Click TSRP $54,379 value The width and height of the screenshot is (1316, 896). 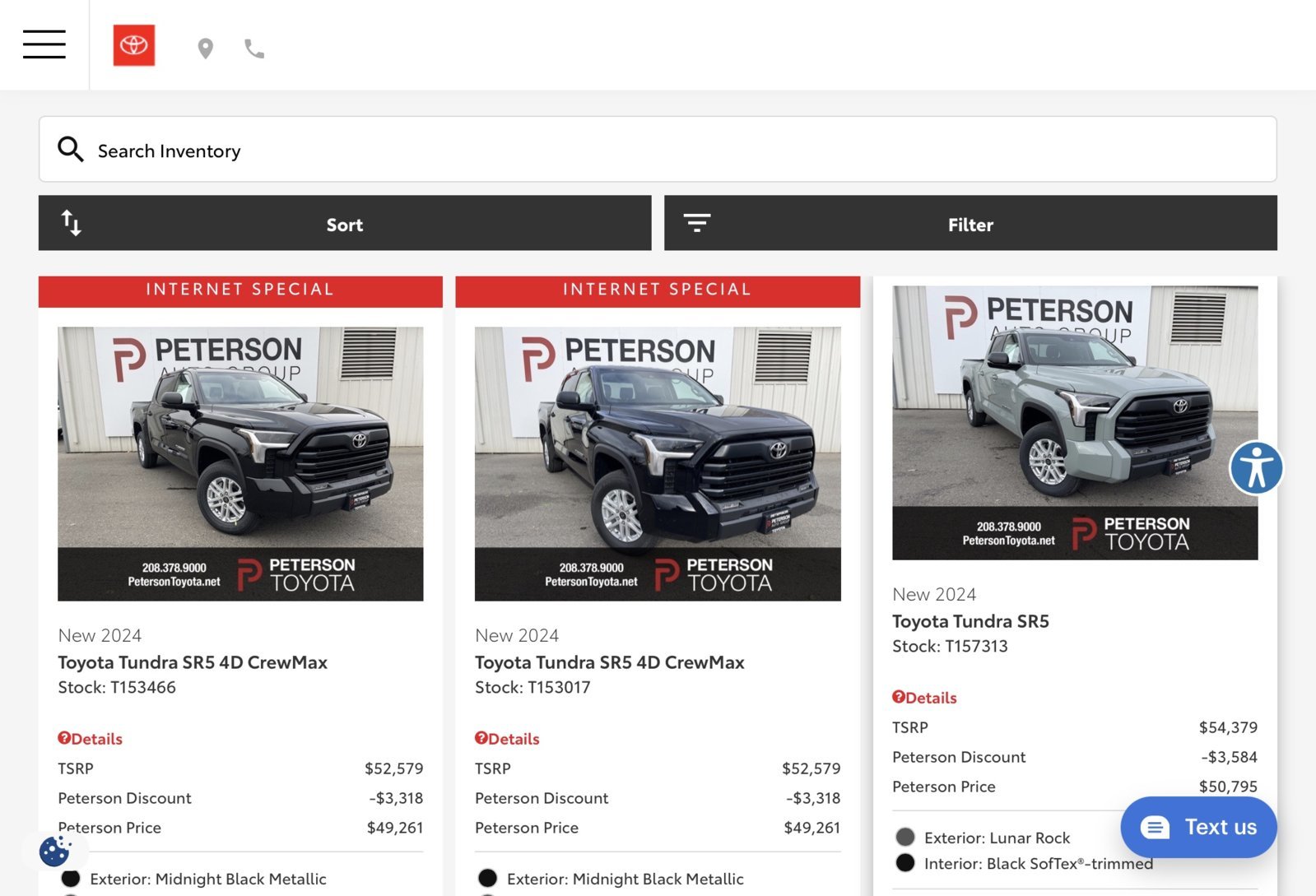(1228, 727)
